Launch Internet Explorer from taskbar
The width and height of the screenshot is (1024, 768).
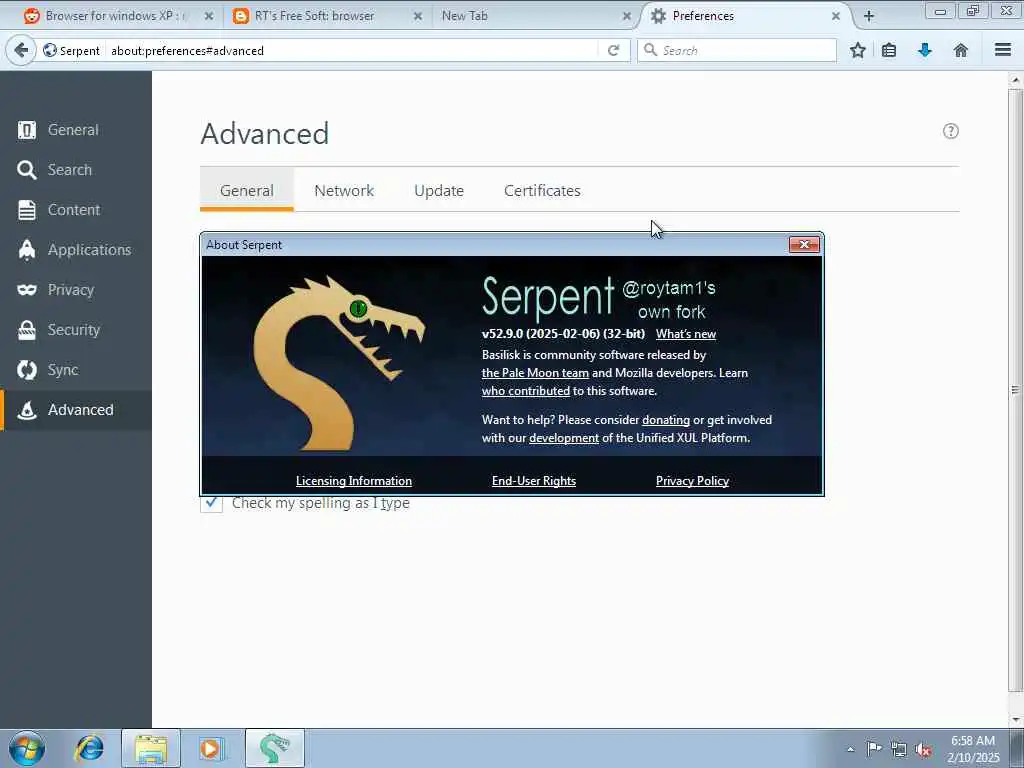[89, 748]
